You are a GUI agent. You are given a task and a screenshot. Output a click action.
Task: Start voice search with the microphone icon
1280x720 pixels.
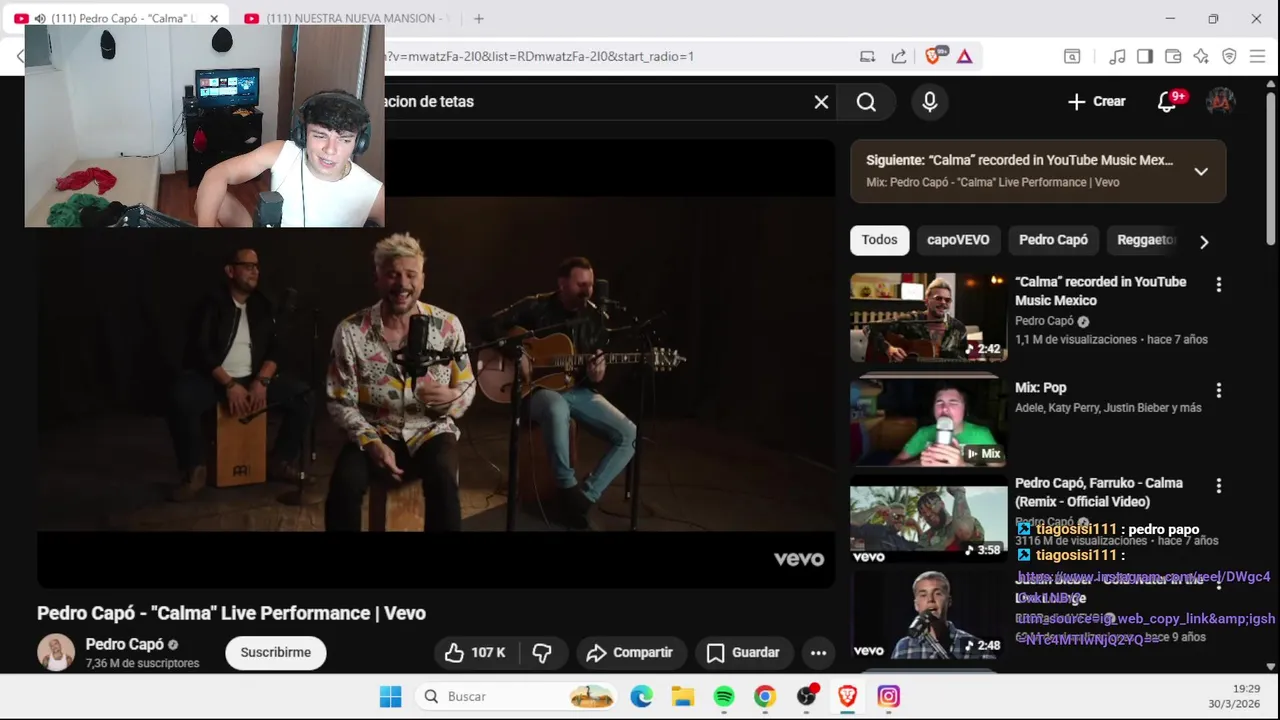930,102
